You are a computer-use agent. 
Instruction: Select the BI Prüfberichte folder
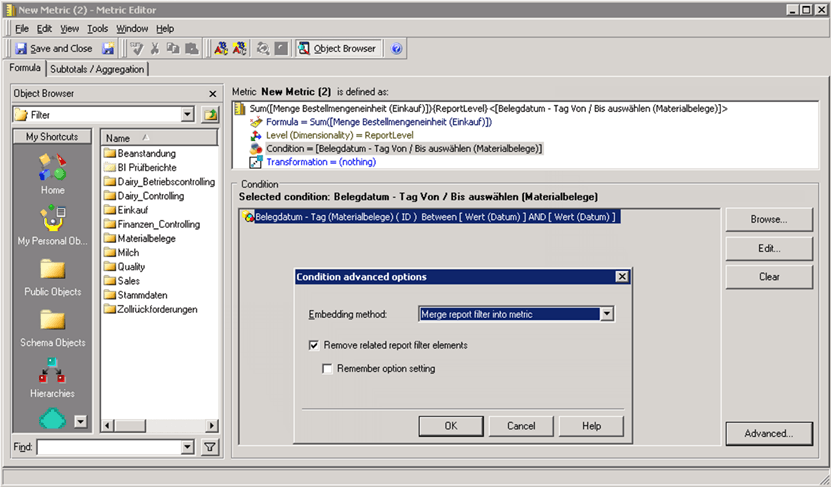[x=141, y=167]
